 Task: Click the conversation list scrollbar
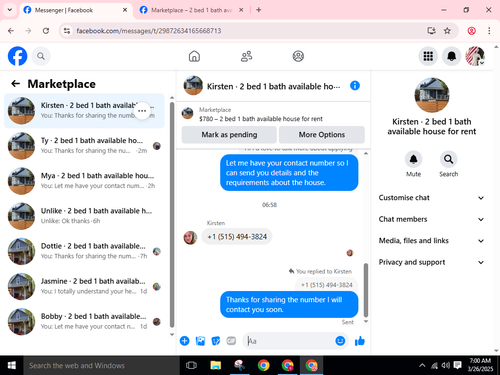tap(172, 215)
